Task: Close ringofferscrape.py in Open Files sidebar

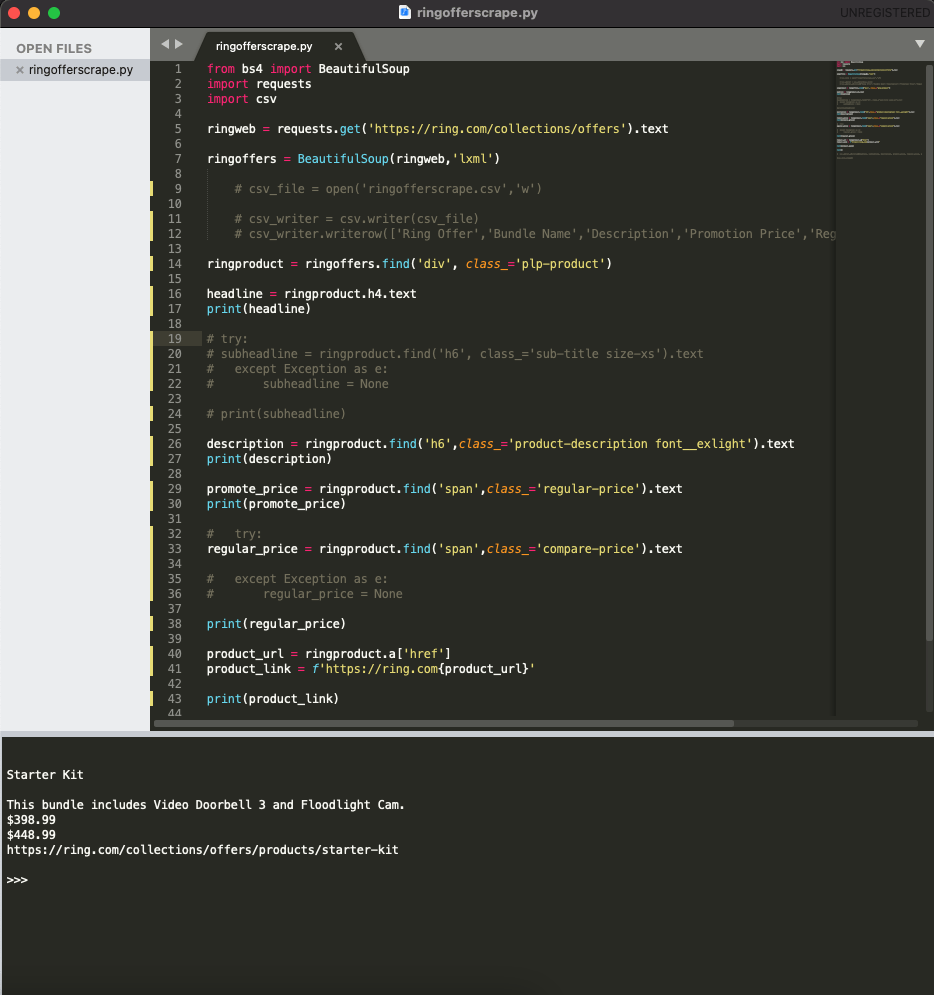Action: tap(20, 70)
